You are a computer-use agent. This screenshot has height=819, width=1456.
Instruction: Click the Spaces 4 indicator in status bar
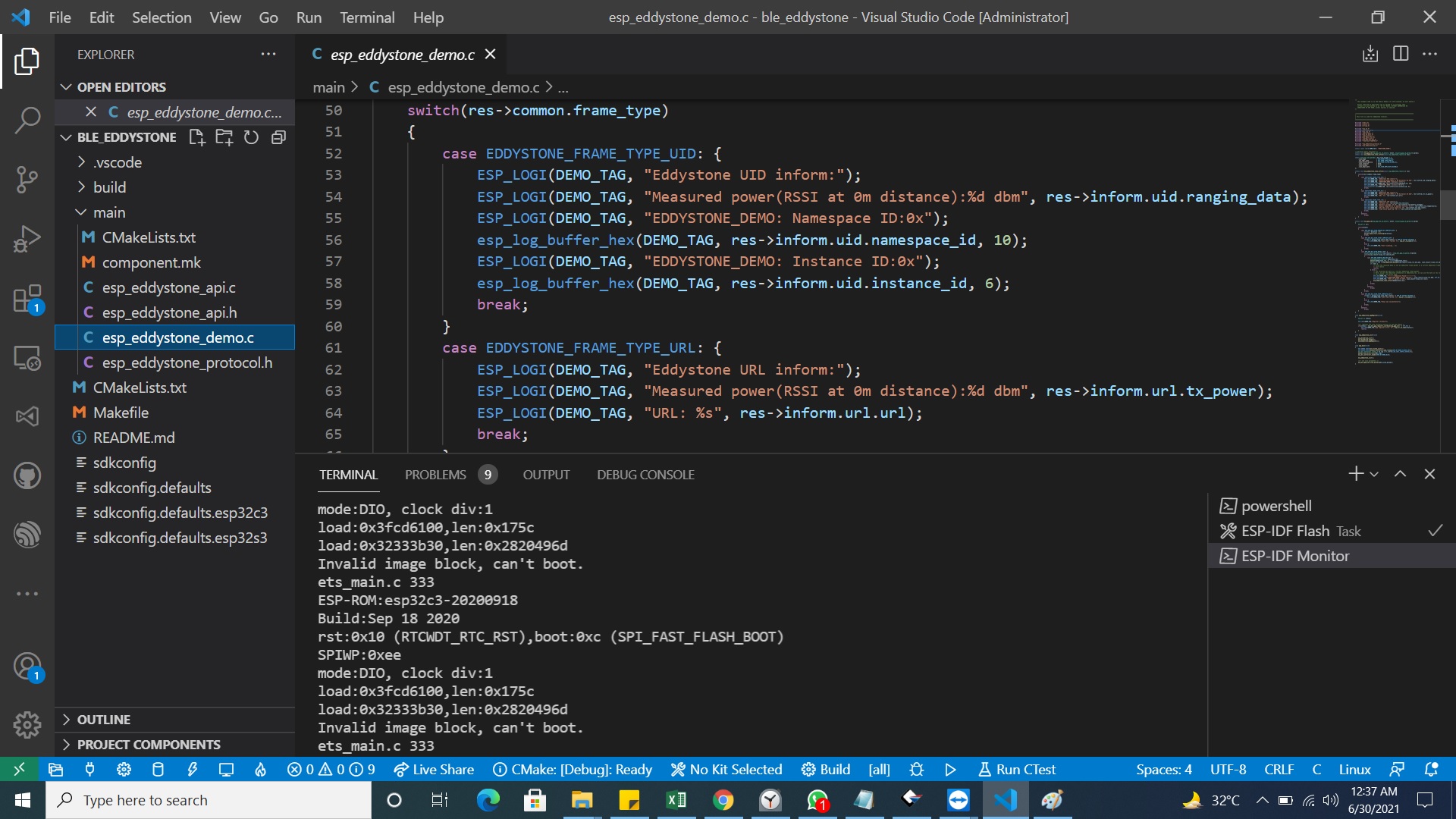pos(1165,769)
